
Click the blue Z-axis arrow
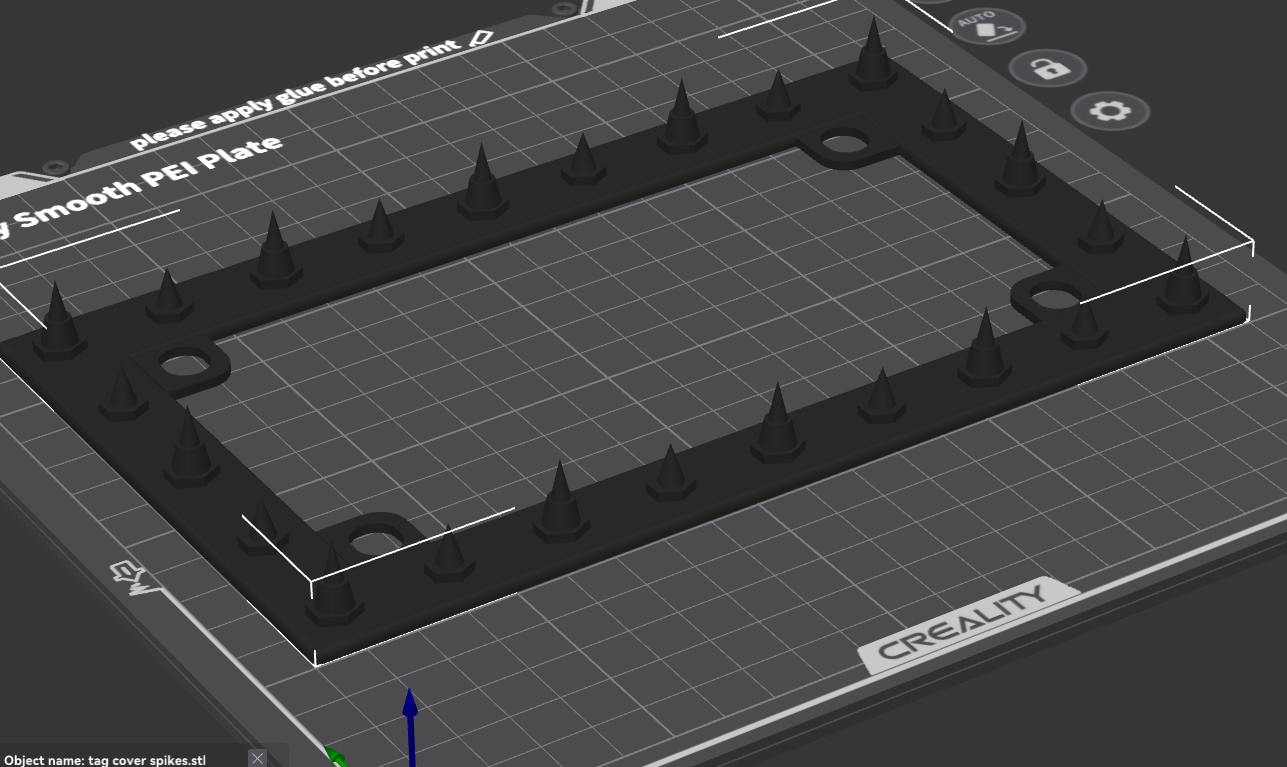click(x=410, y=726)
